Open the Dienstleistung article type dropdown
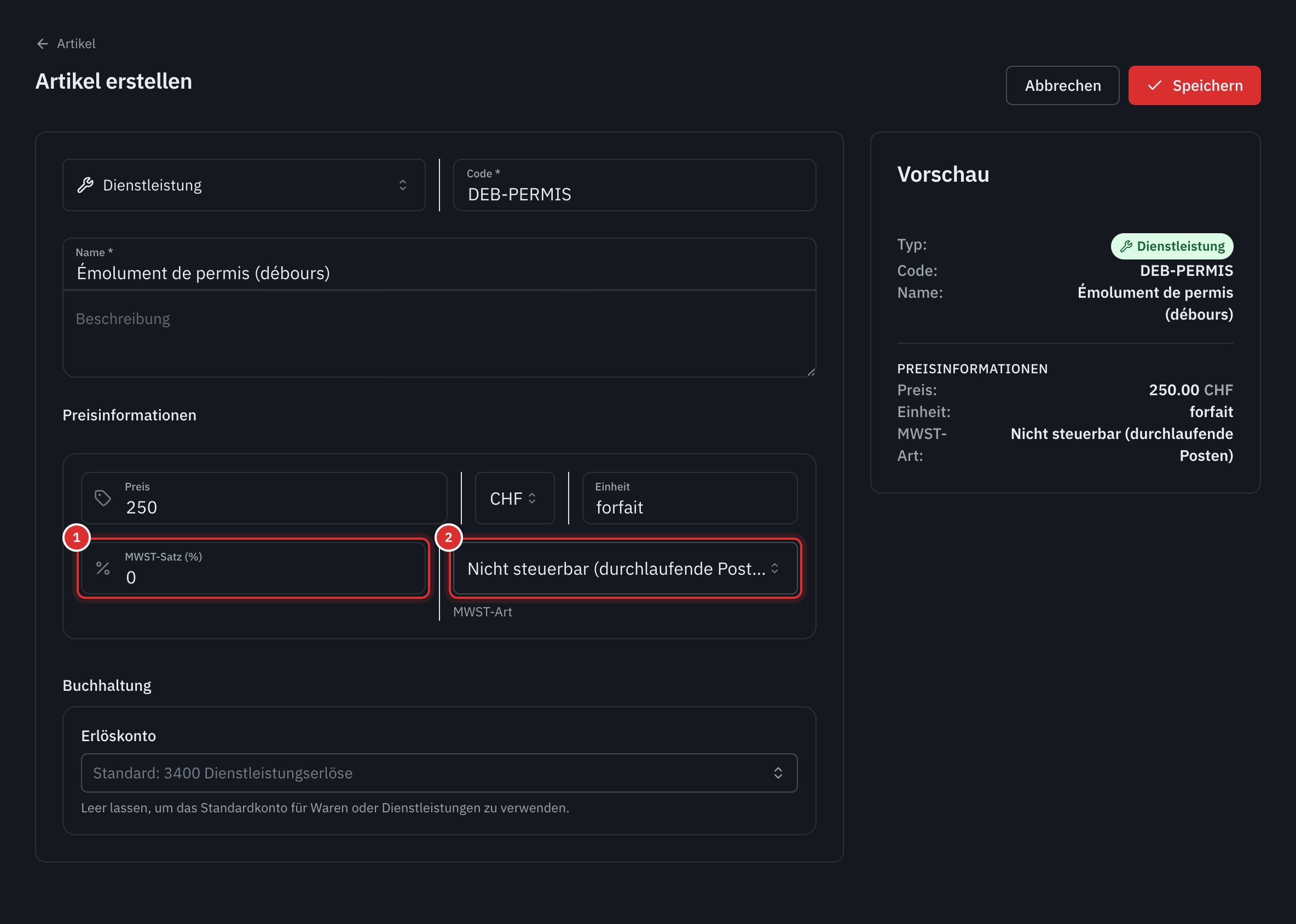The image size is (1296, 924). tap(244, 185)
